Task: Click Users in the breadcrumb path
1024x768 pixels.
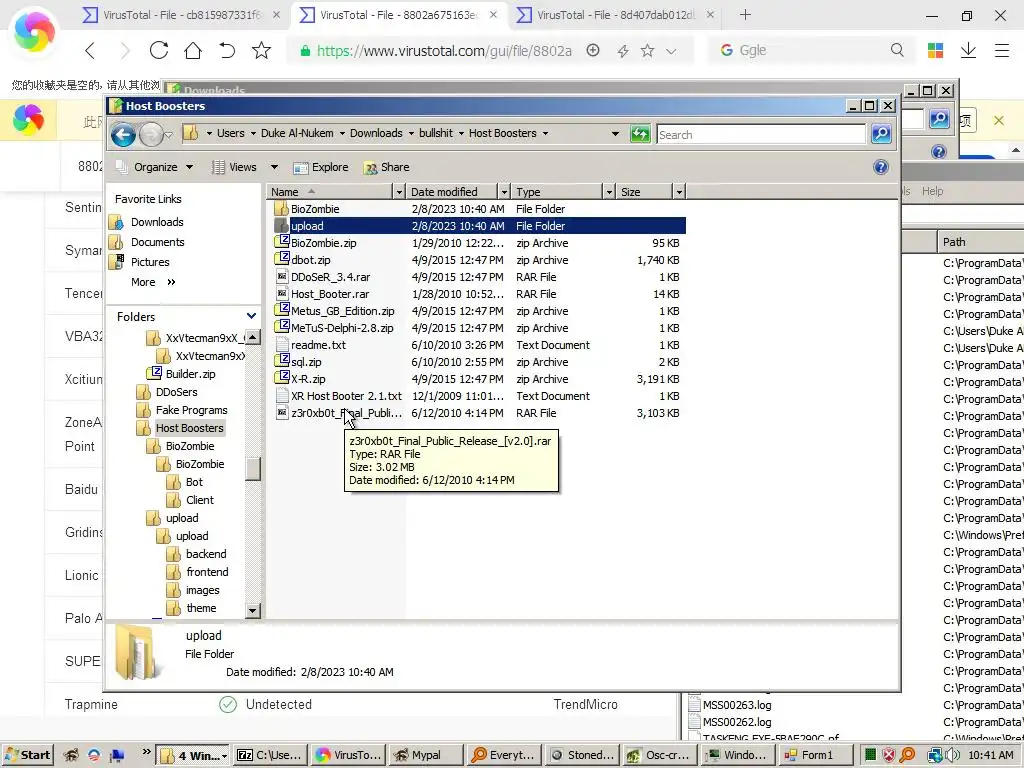Action: click(231, 133)
